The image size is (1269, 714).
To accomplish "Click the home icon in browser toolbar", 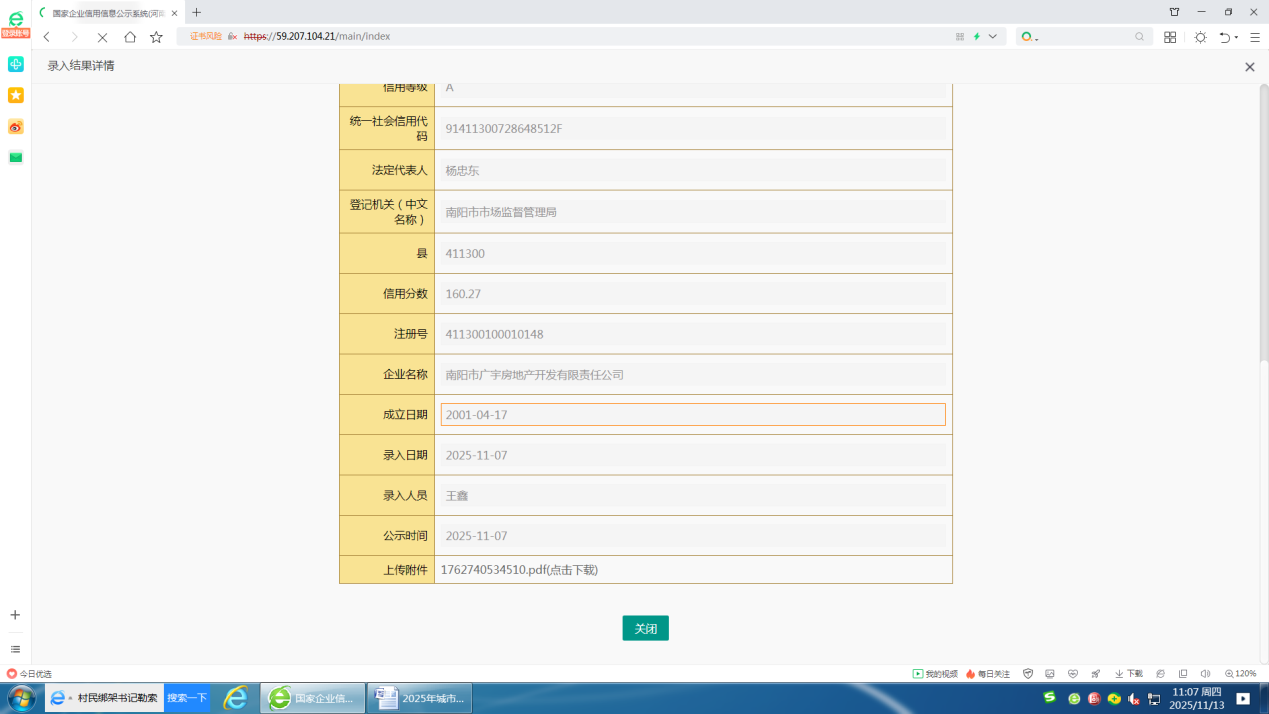I will [x=130, y=37].
